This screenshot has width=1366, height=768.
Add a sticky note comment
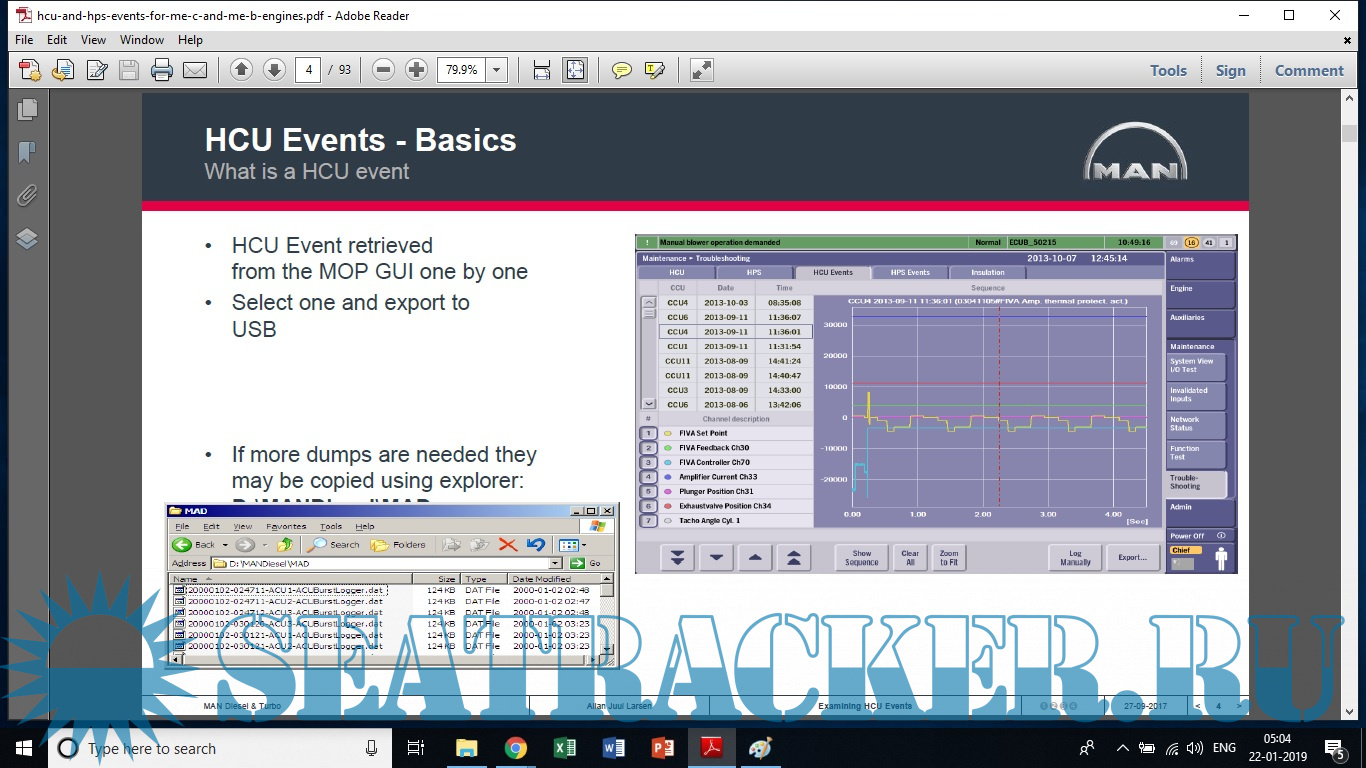pyautogui.click(x=622, y=70)
